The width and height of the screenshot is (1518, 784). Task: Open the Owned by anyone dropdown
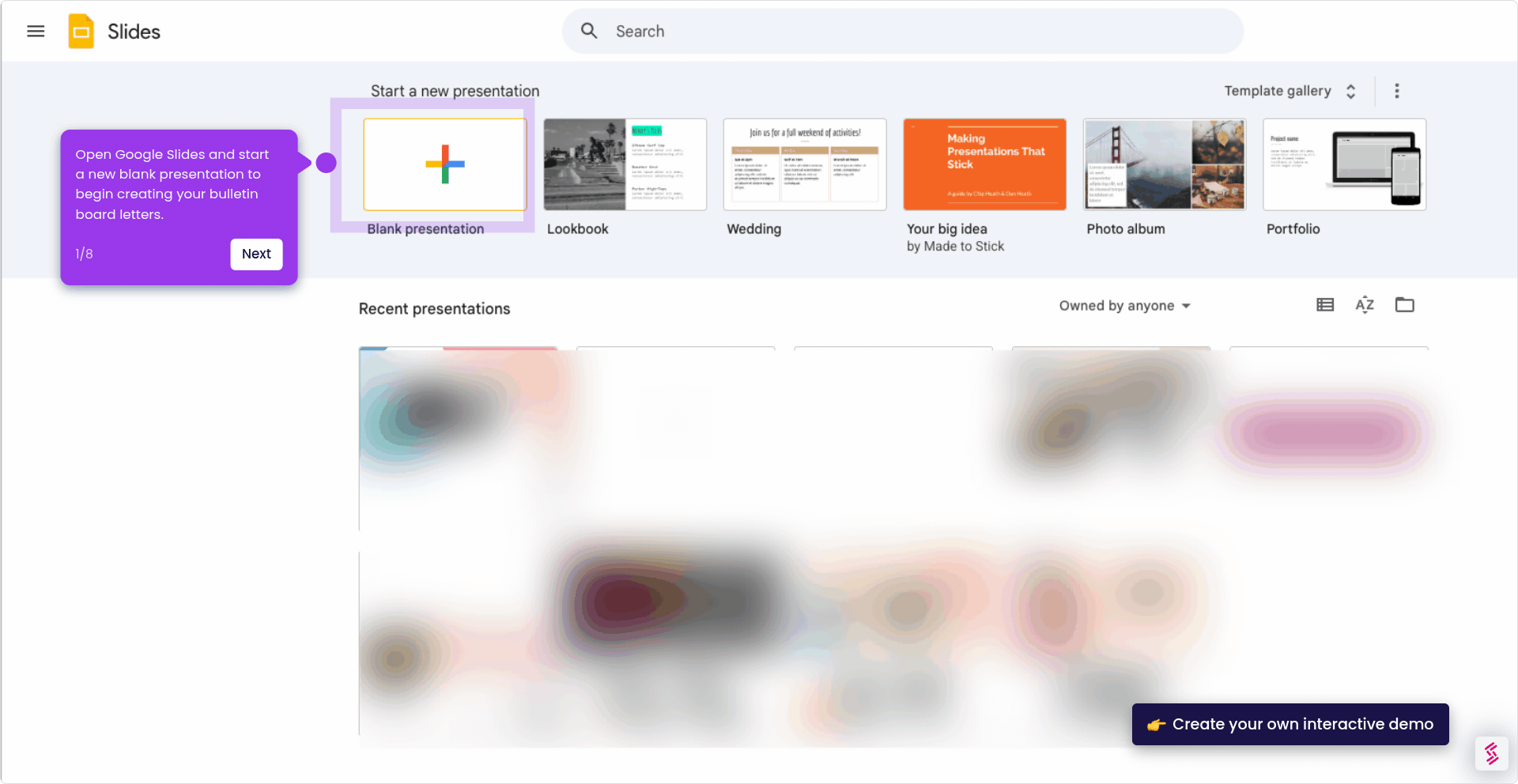coord(1124,306)
